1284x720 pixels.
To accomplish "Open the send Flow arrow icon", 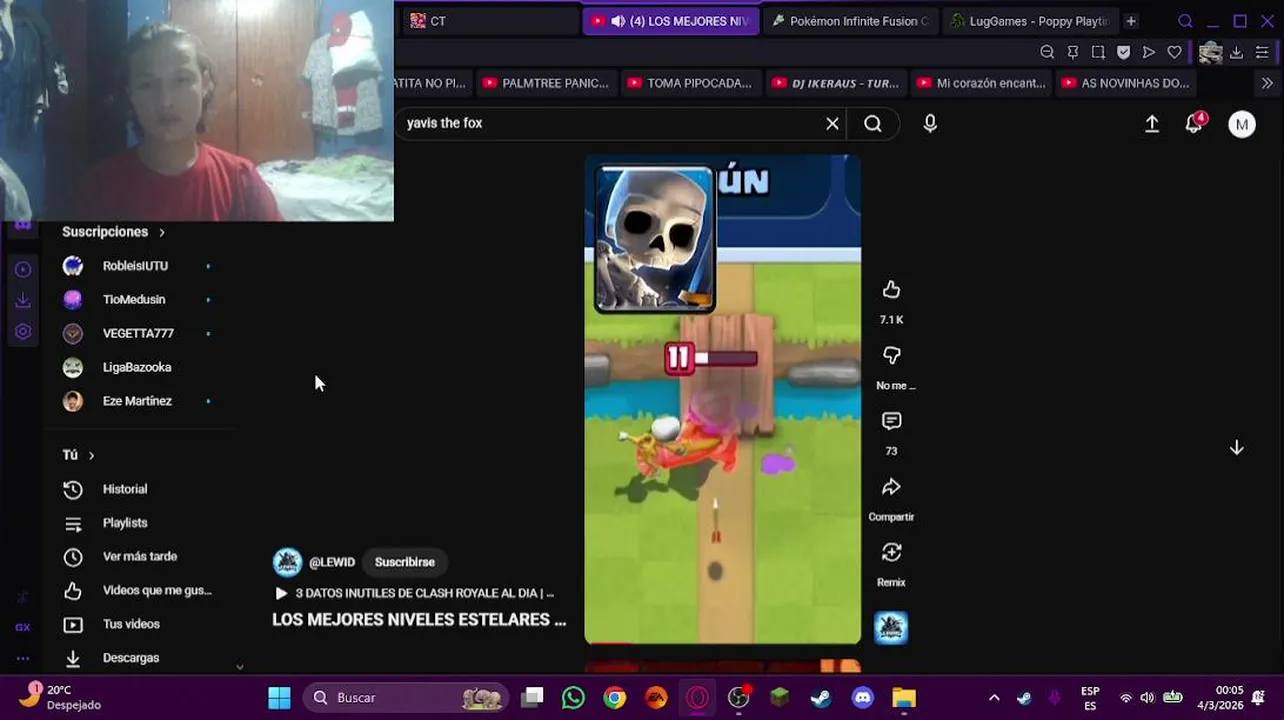I will (1149, 52).
